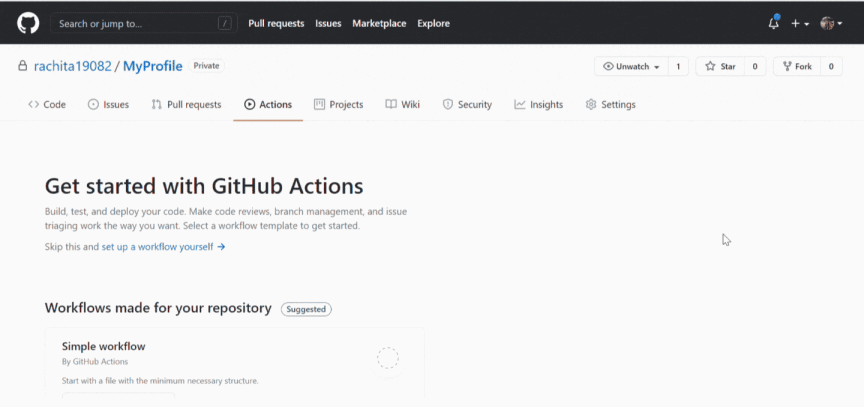Click the By GitHub Actions text
The image size is (864, 407).
click(x=95, y=362)
